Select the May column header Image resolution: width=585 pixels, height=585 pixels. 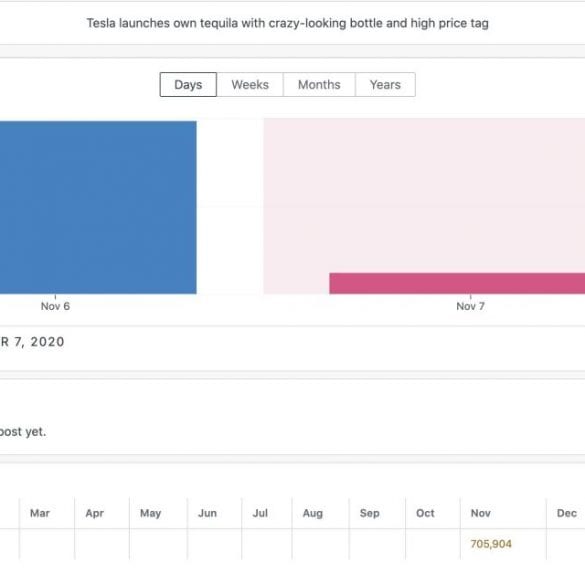[150, 513]
